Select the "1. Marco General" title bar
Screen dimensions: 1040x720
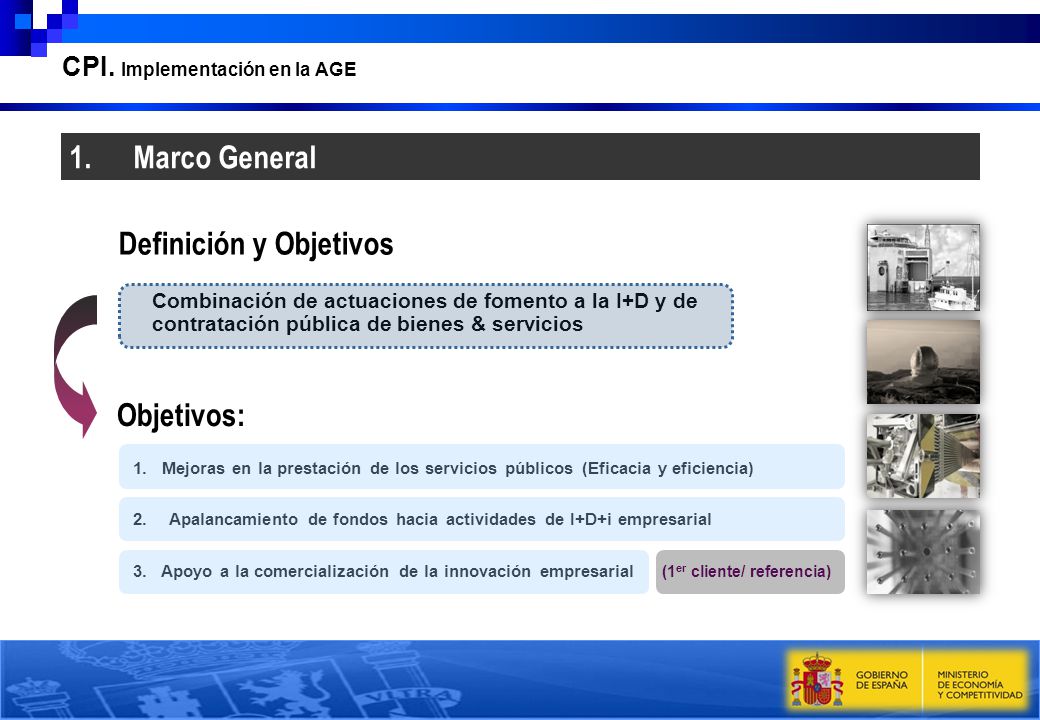pos(520,156)
